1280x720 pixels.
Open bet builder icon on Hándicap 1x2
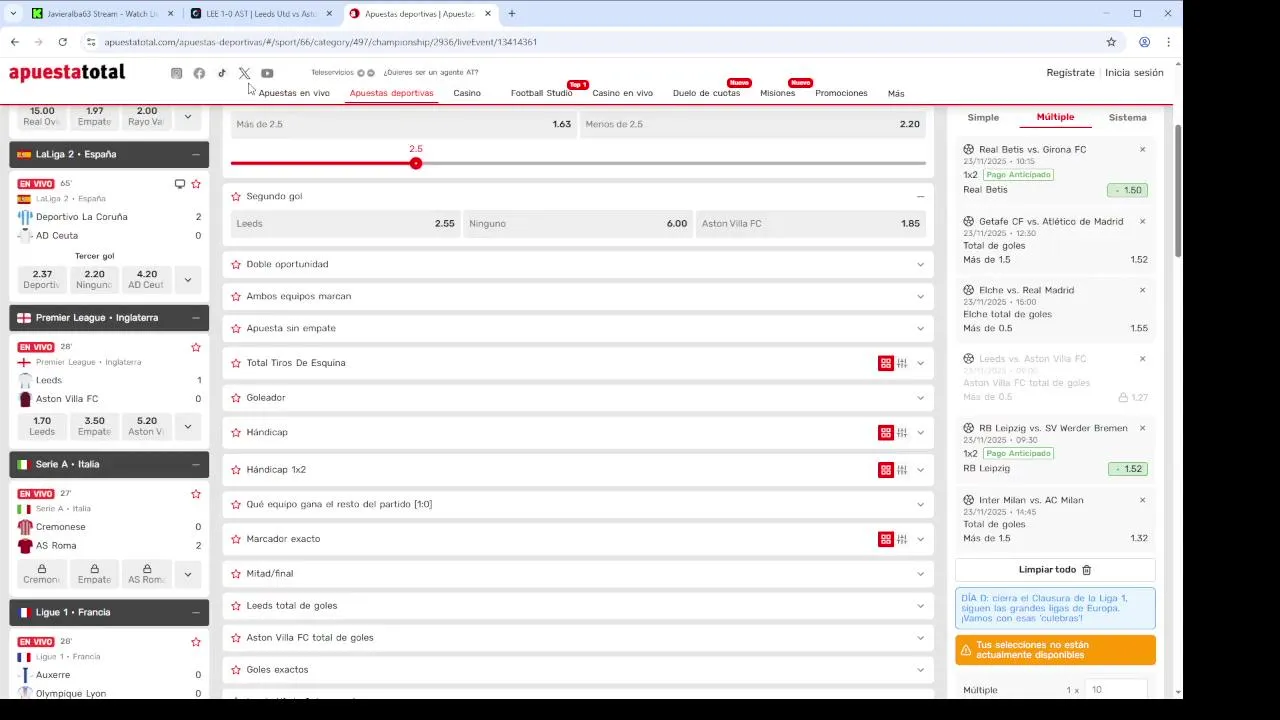(885, 470)
